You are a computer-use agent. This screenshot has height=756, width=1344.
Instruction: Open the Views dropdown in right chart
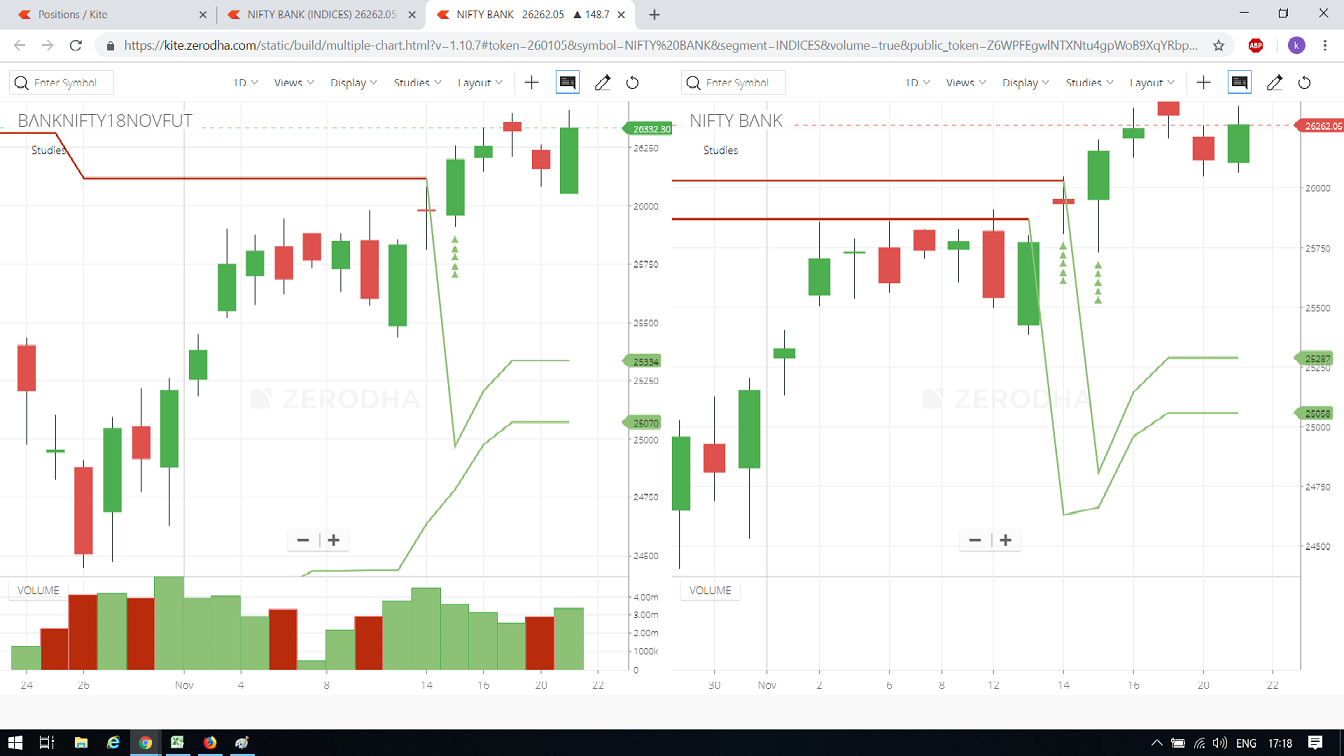pos(966,83)
